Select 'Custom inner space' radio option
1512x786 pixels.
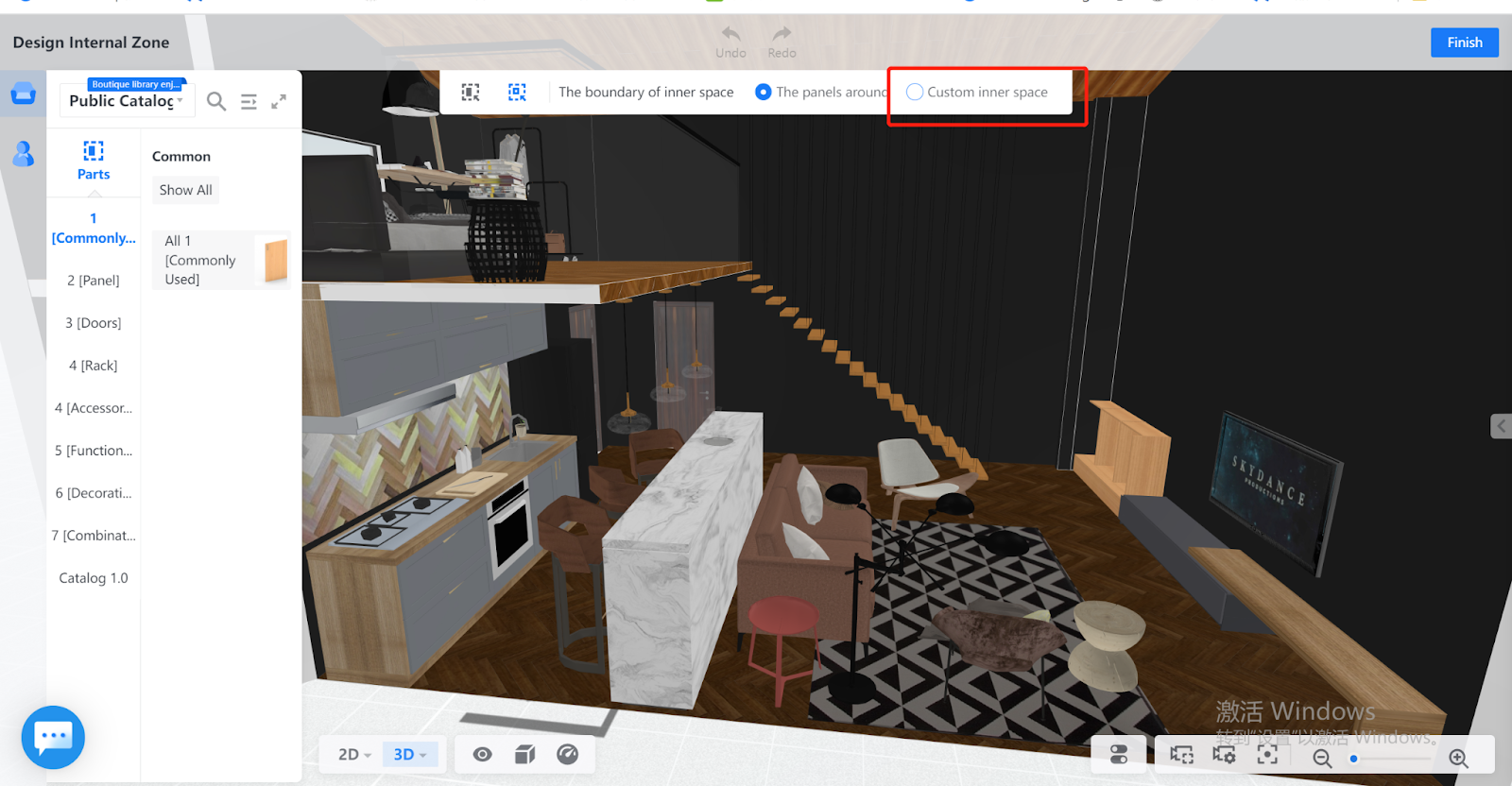pyautogui.click(x=915, y=92)
